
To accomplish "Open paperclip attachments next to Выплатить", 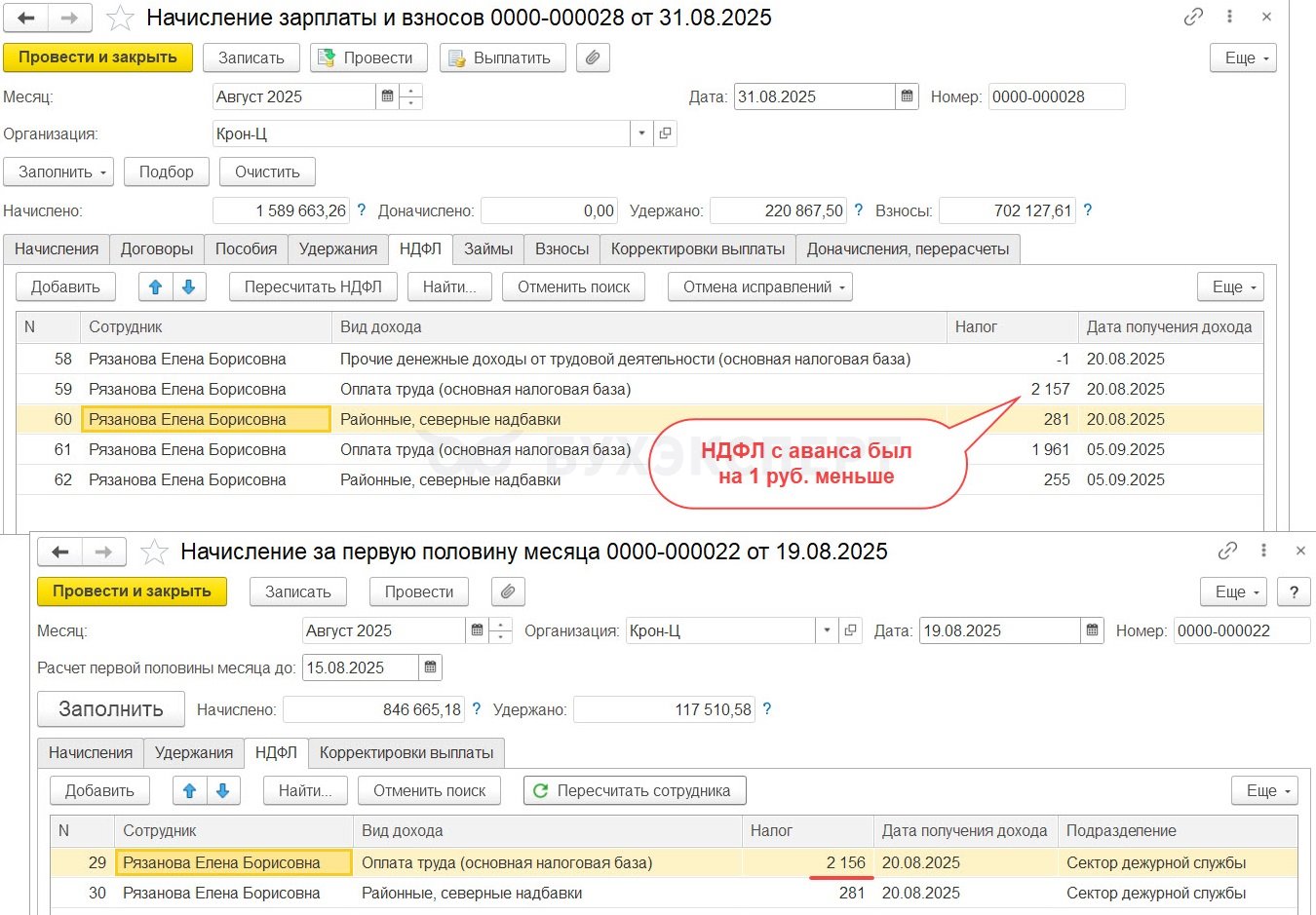I will click(x=593, y=57).
